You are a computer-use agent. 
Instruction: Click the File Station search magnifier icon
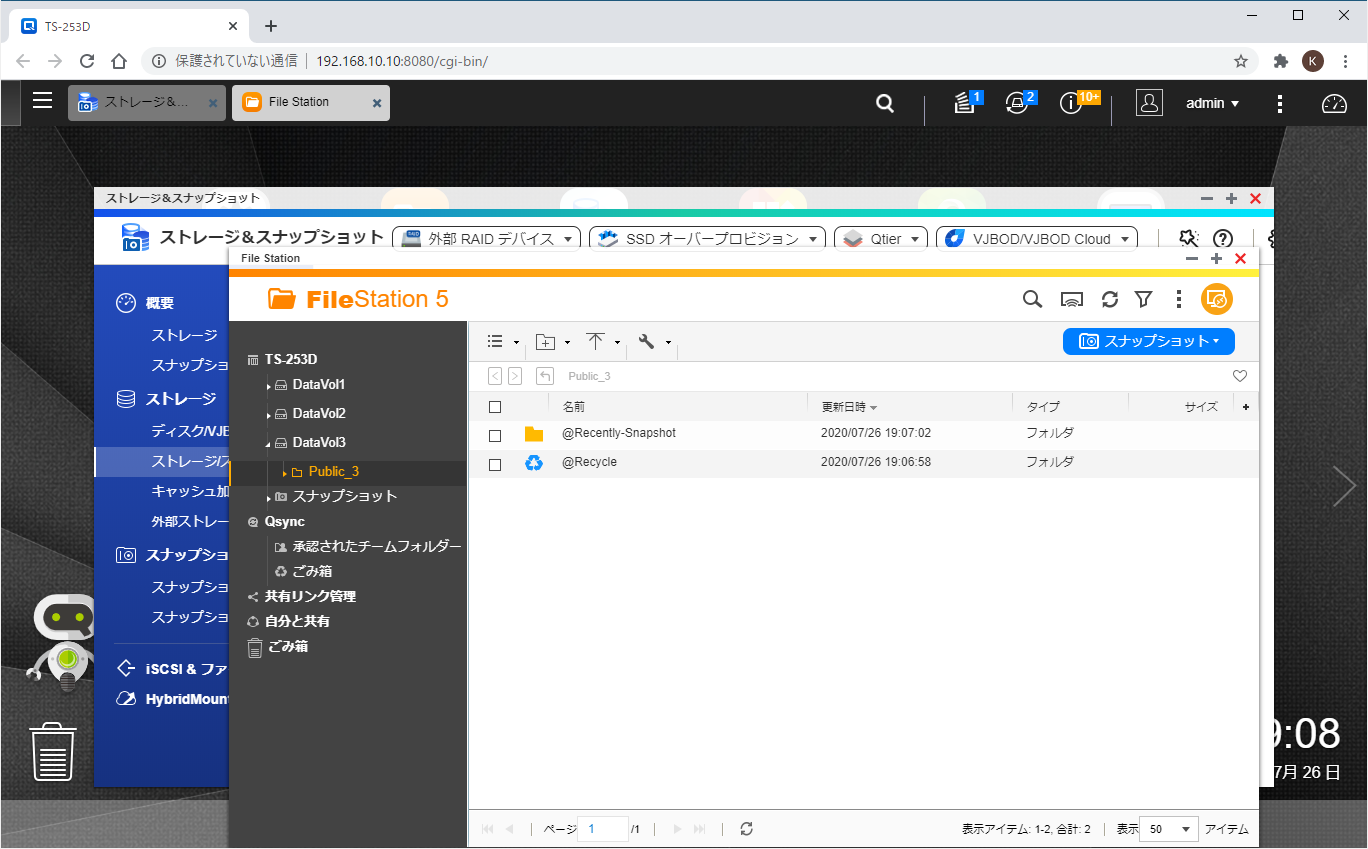click(x=1032, y=299)
